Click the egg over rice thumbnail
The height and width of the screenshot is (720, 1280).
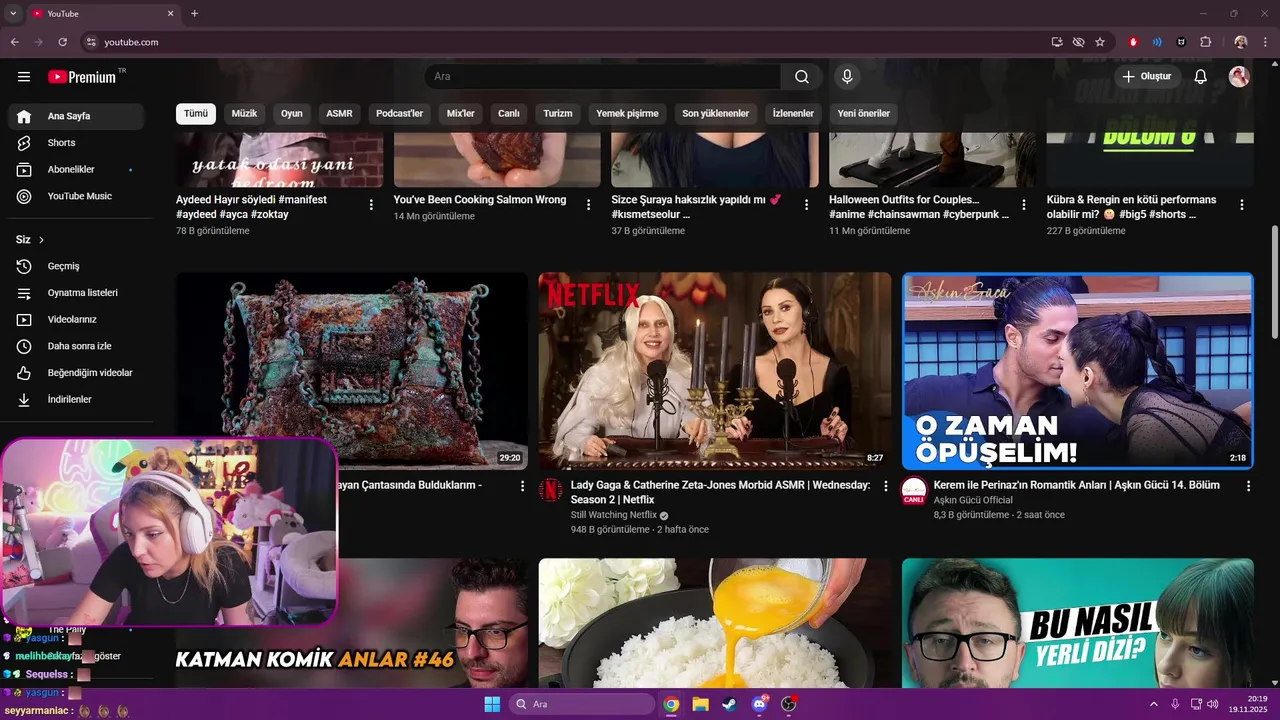[715, 623]
